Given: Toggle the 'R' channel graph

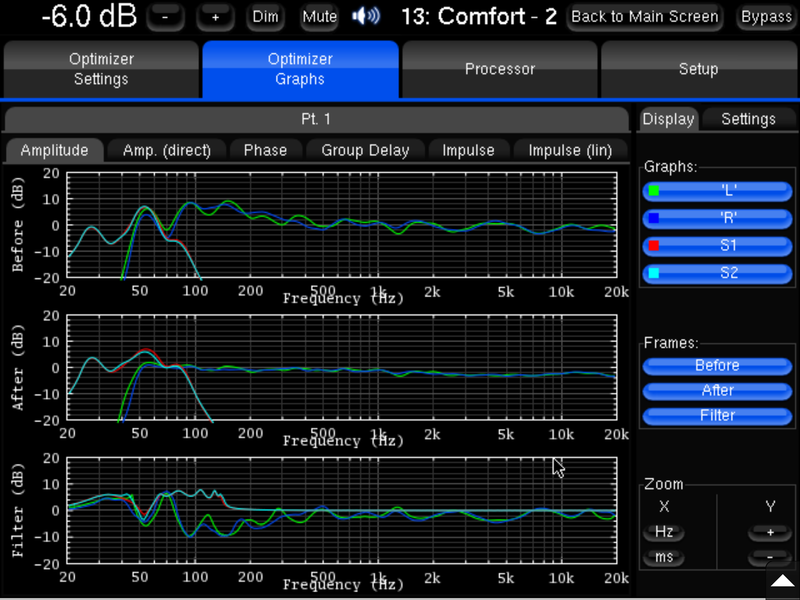Looking at the screenshot, I should pyautogui.click(x=717, y=218).
